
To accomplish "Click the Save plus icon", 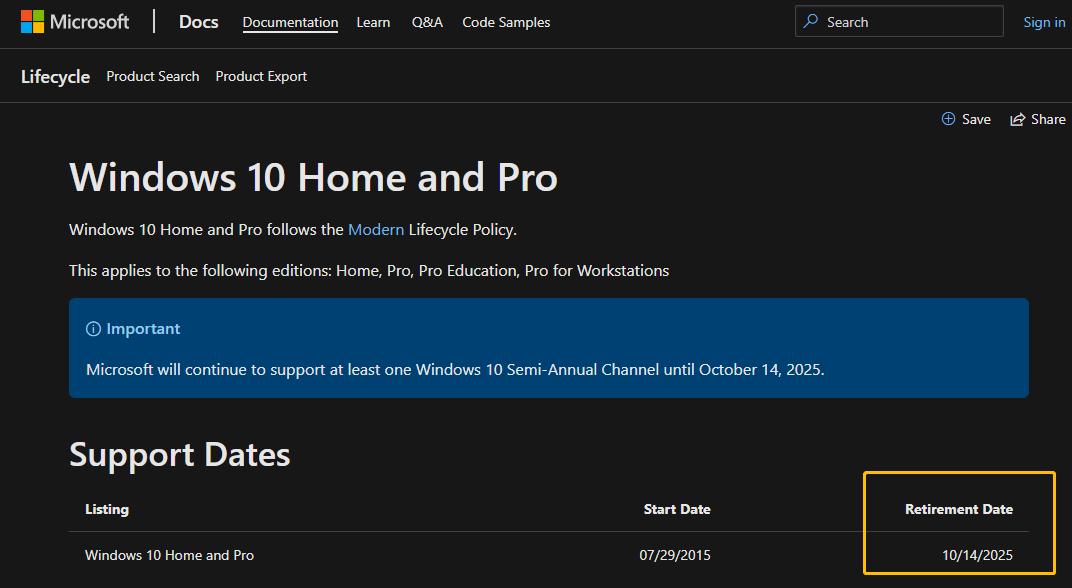I will 948,119.
